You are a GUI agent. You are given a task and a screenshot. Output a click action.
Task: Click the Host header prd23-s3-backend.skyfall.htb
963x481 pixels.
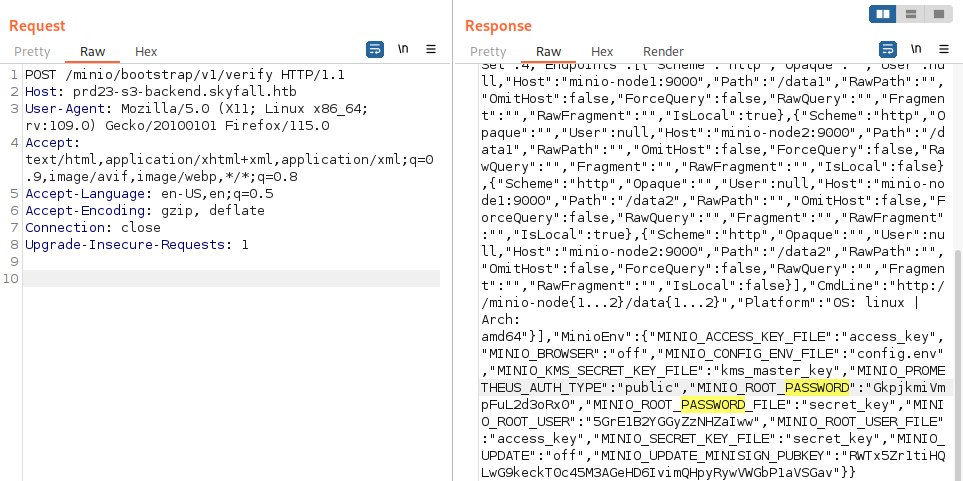coord(161,92)
